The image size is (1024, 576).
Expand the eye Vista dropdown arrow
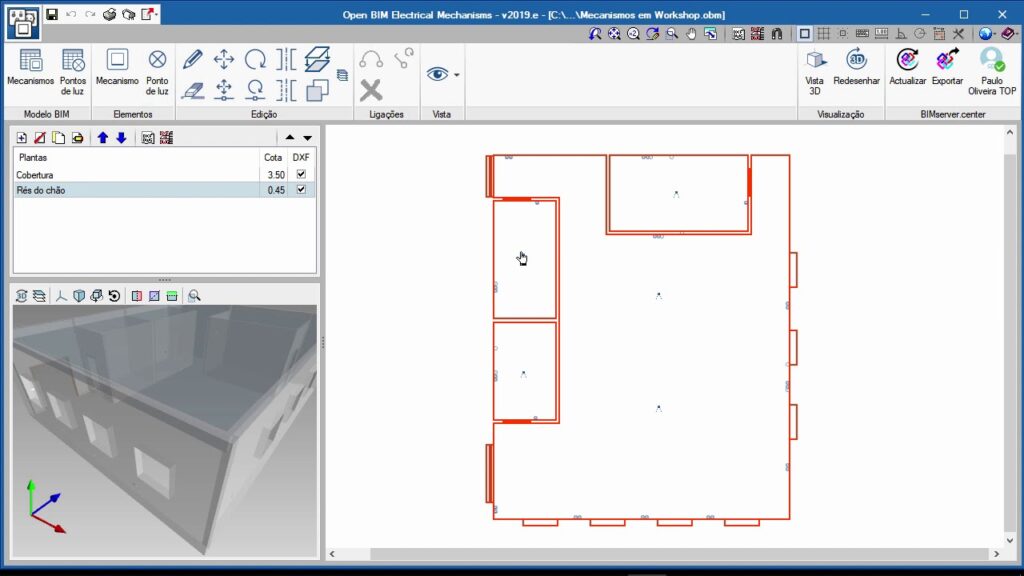tap(457, 75)
